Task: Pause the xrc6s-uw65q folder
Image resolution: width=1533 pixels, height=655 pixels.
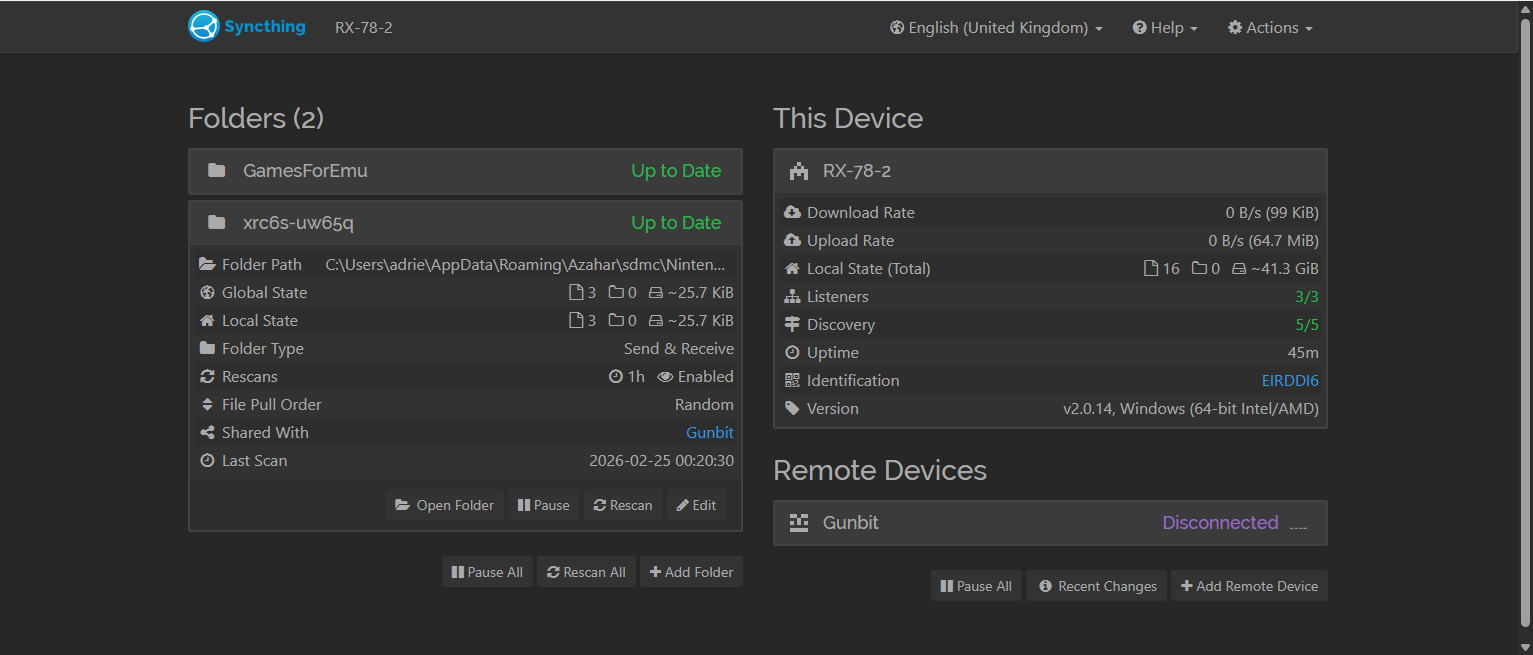Action: [x=543, y=505]
